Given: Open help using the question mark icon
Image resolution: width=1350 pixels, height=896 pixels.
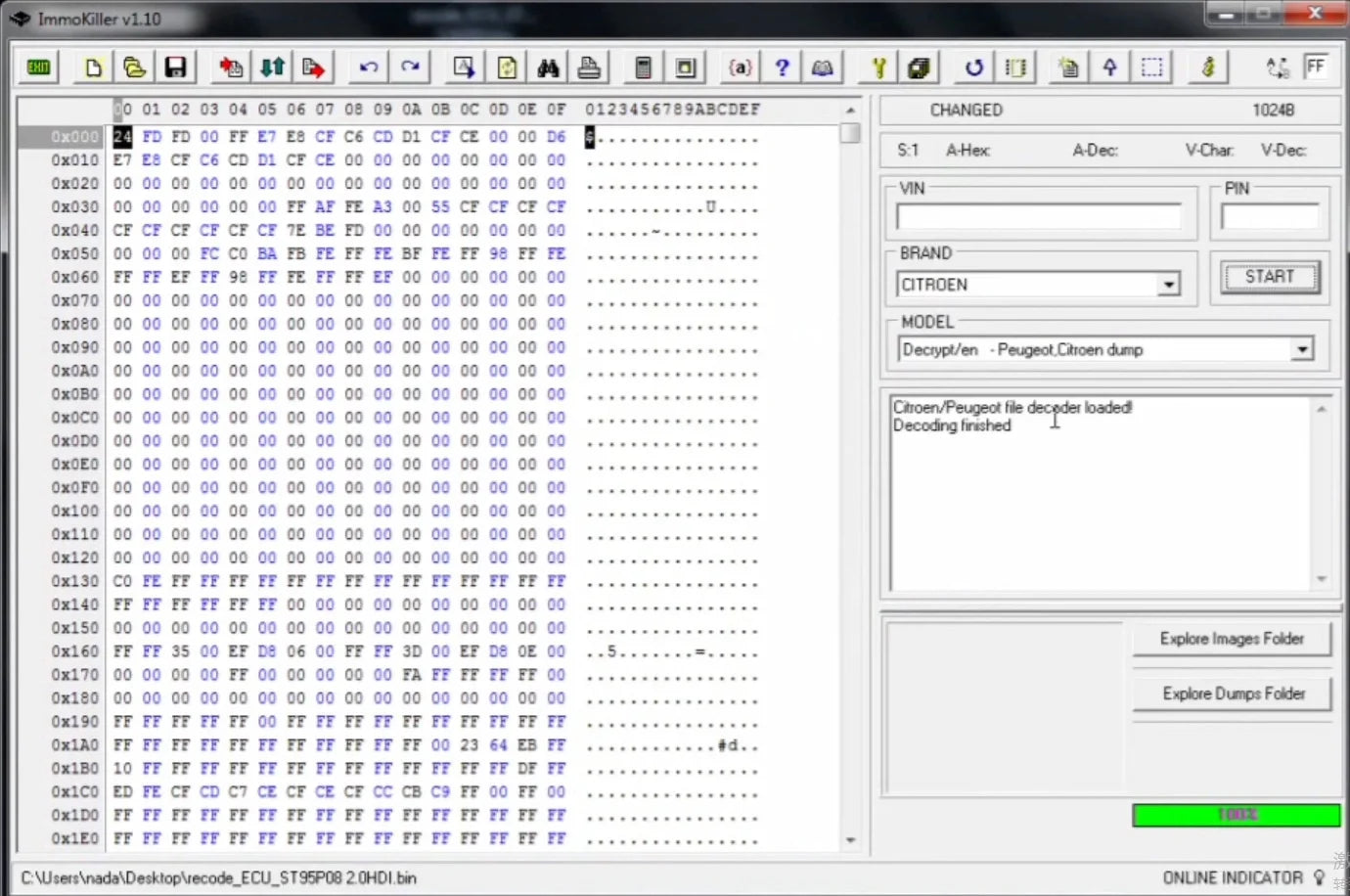Looking at the screenshot, I should (781, 67).
